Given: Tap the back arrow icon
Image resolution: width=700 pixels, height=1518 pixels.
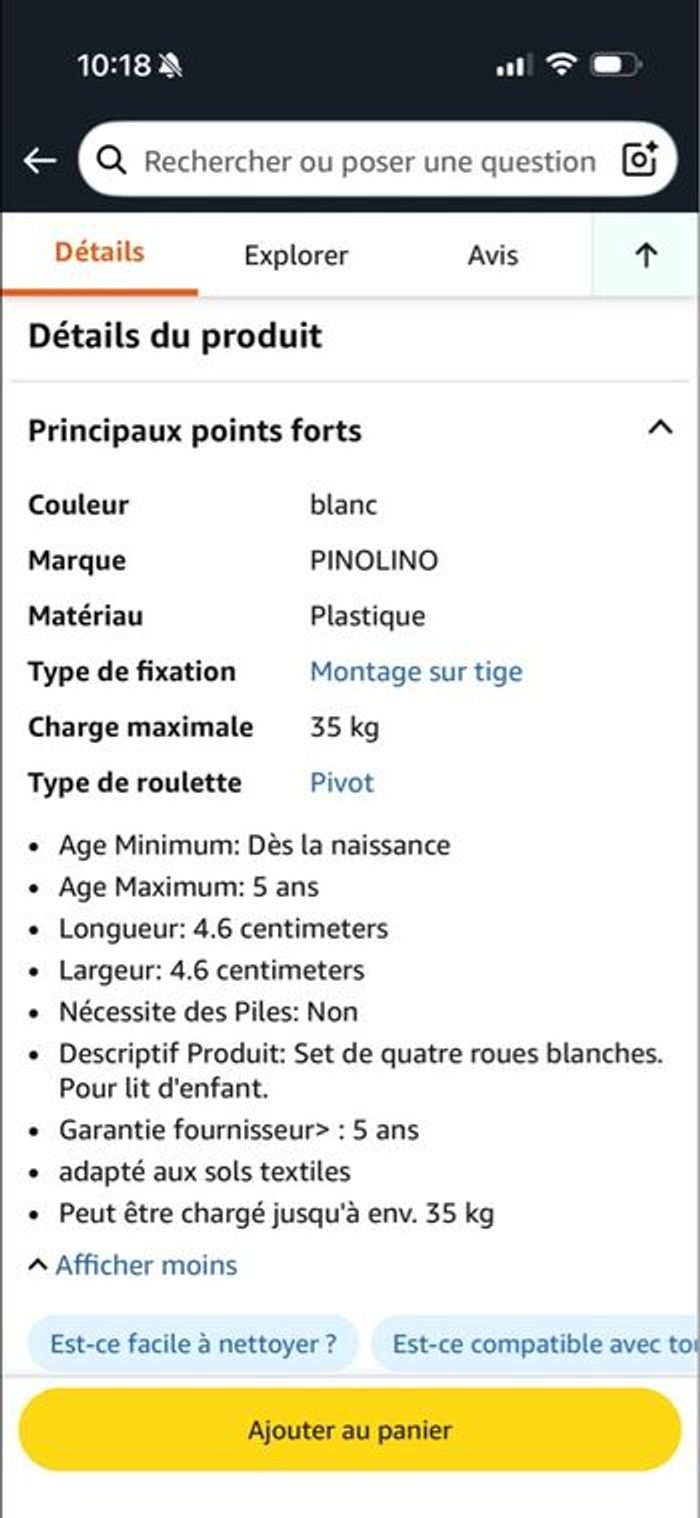Looking at the screenshot, I should pyautogui.click(x=40, y=160).
